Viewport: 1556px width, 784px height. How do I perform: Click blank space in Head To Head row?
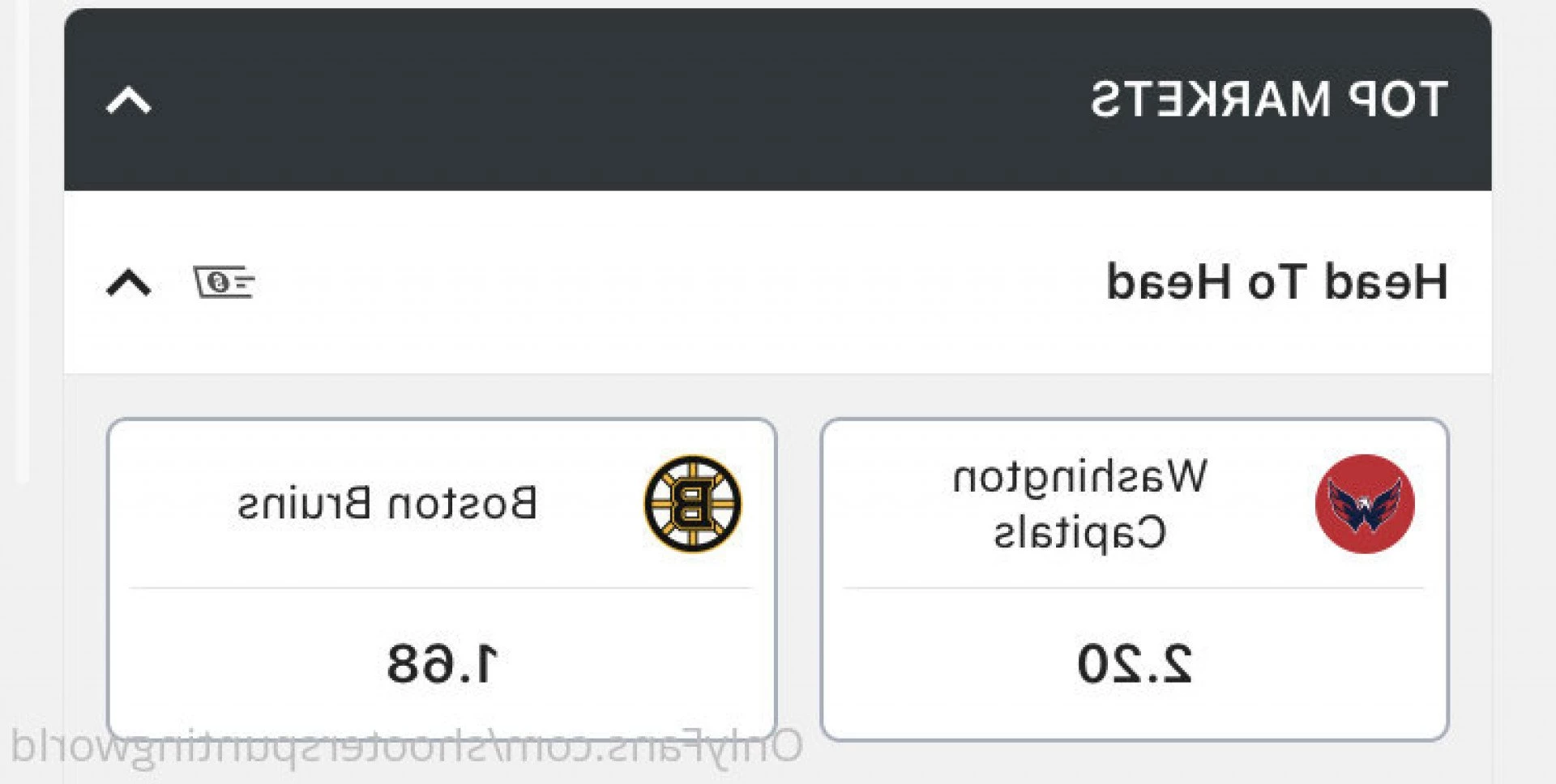(x=681, y=282)
